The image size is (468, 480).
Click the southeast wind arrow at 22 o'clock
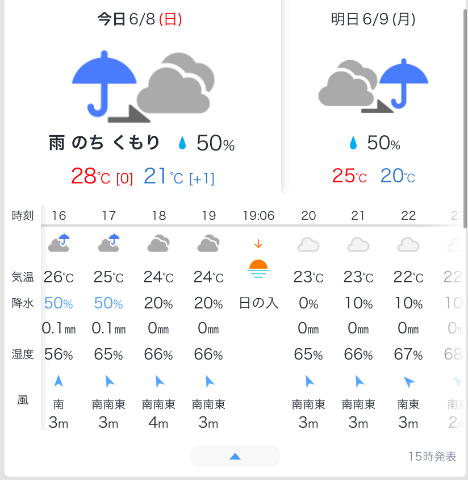[x=409, y=381]
